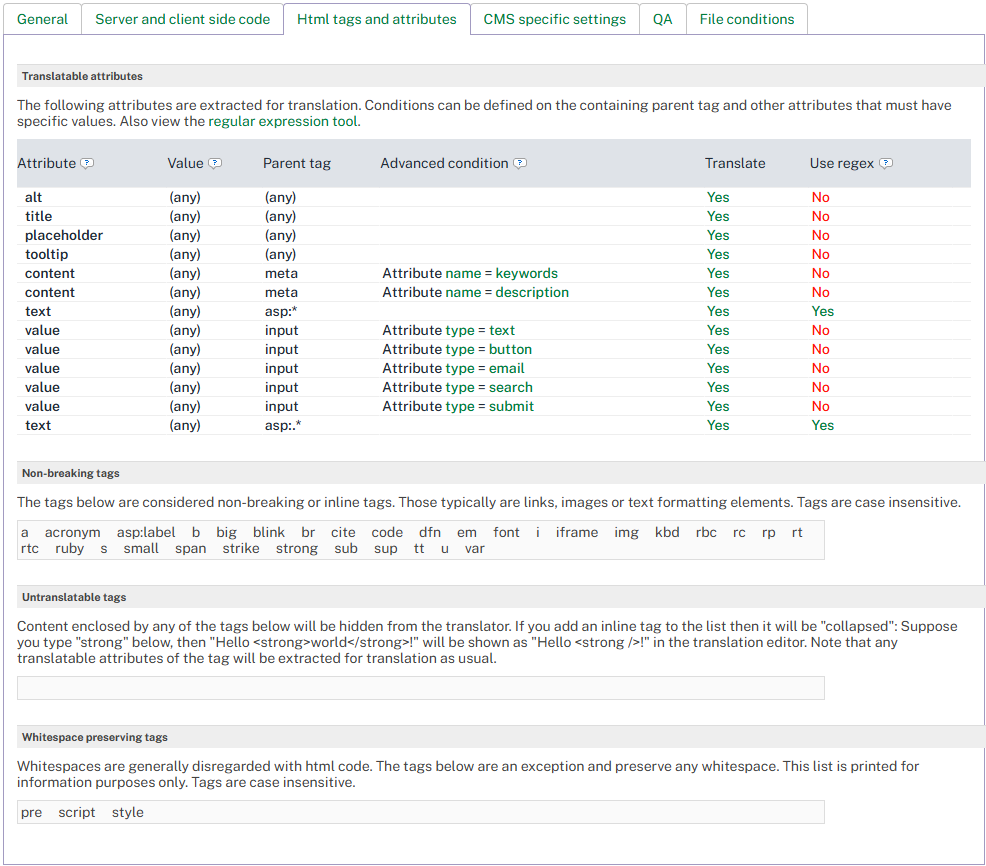Viewport: 986px width, 866px height.
Task: Select the placeholder attribute entry
Action: (x=64, y=235)
